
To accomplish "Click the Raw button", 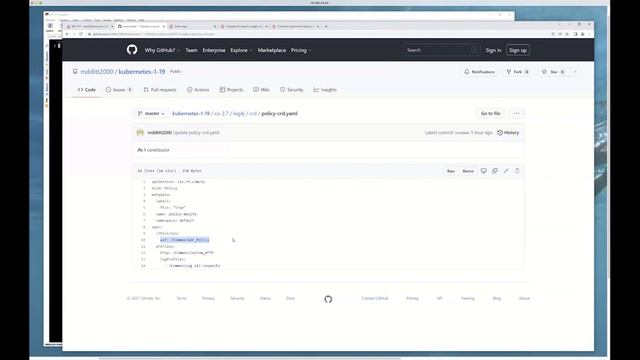I will coord(451,171).
